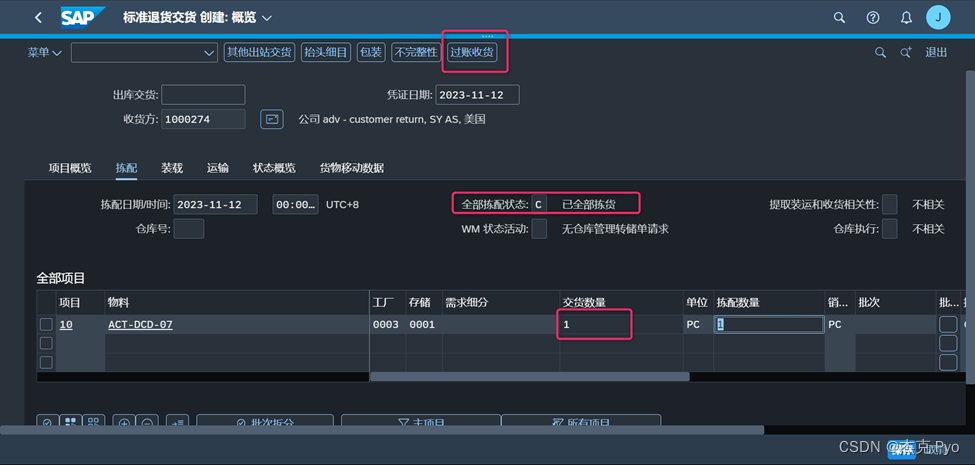This screenshot has height=465, width=975.
Task: Click the page horizontal scrollbar at bottom
Action: 382,430
